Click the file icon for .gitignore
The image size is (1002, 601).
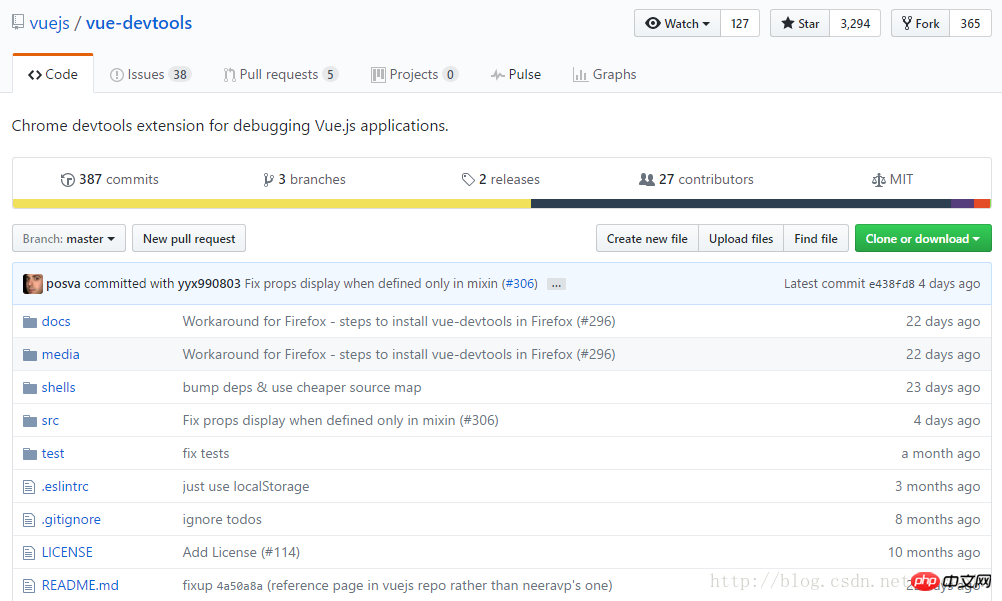point(29,520)
